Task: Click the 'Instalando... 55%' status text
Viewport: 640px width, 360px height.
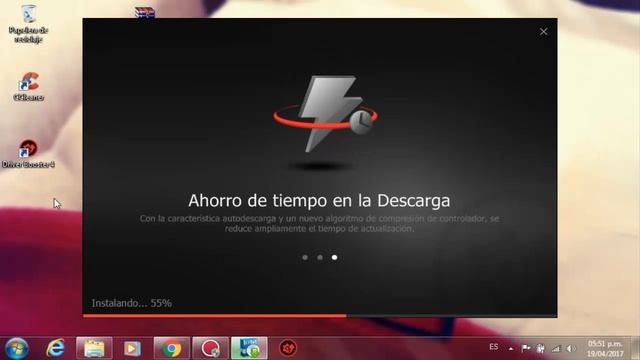Action: pos(131,303)
